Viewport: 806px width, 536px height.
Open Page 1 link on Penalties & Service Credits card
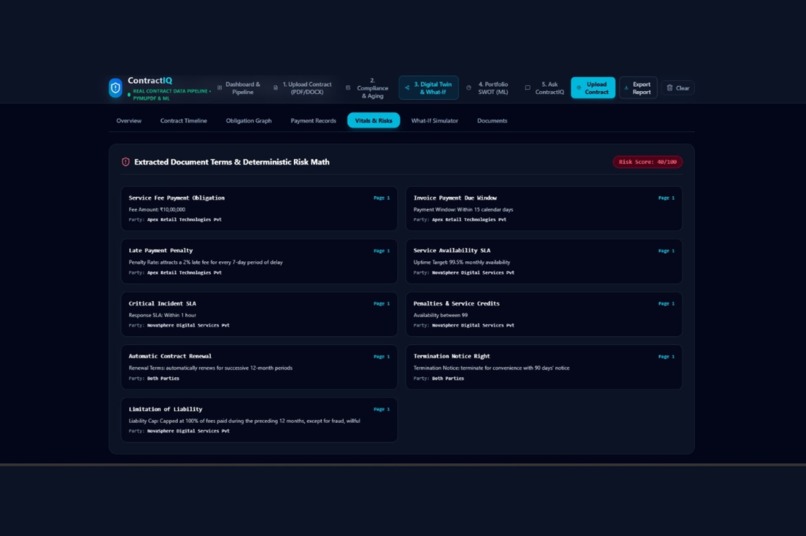[666, 304]
